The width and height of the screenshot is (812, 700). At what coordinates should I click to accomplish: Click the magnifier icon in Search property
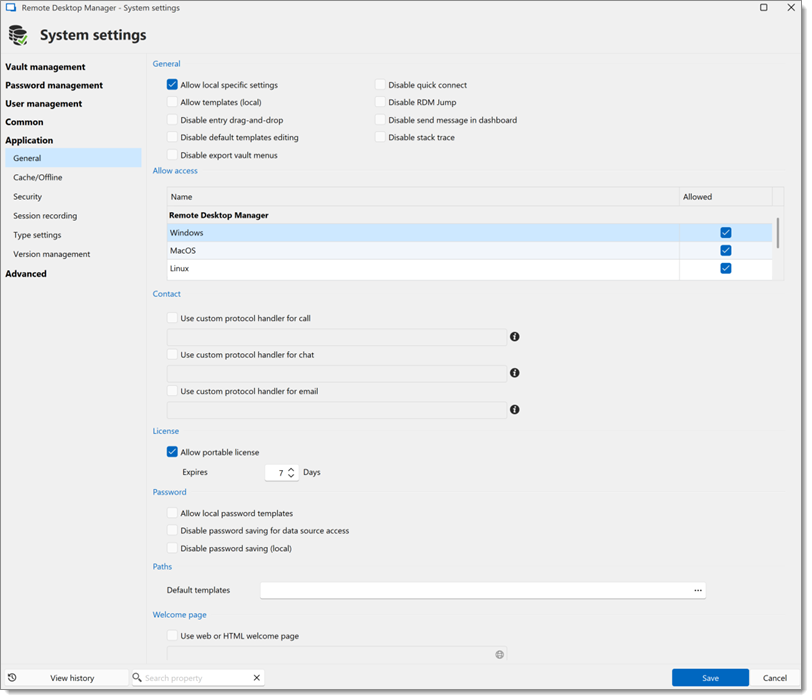tap(137, 677)
